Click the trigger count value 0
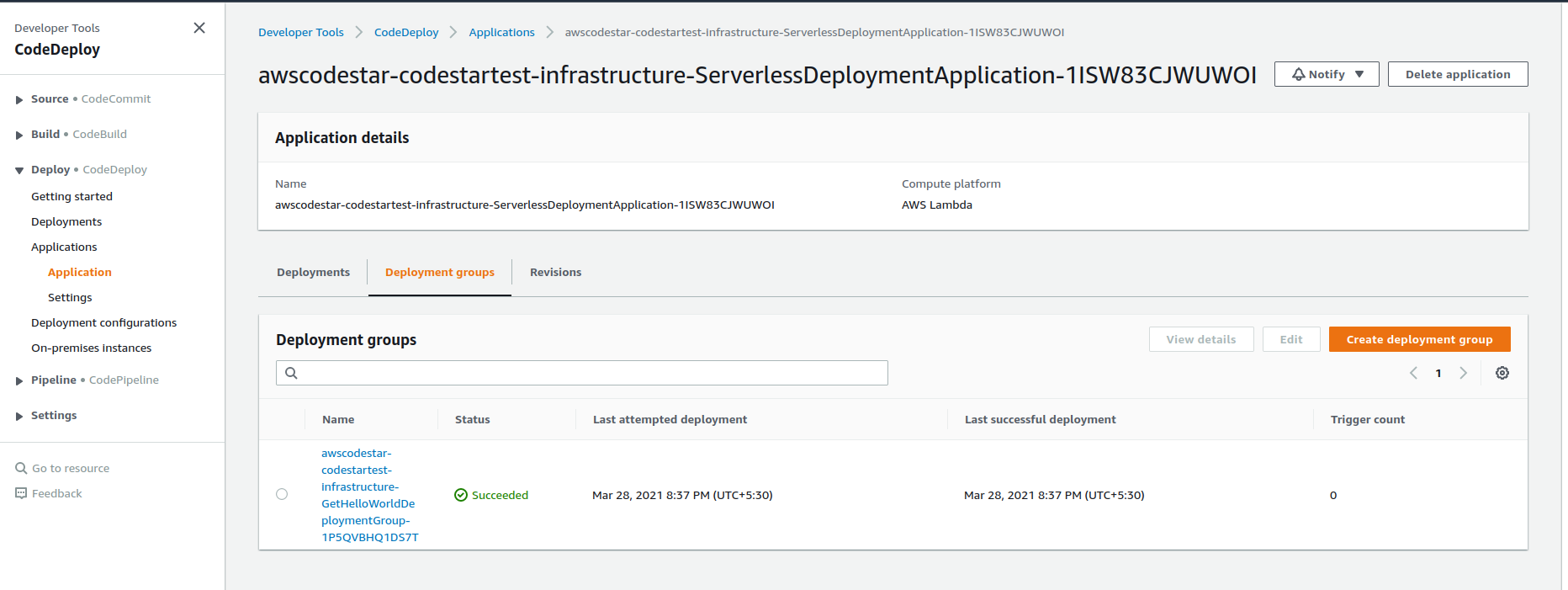The height and width of the screenshot is (590, 1568). tap(1333, 495)
